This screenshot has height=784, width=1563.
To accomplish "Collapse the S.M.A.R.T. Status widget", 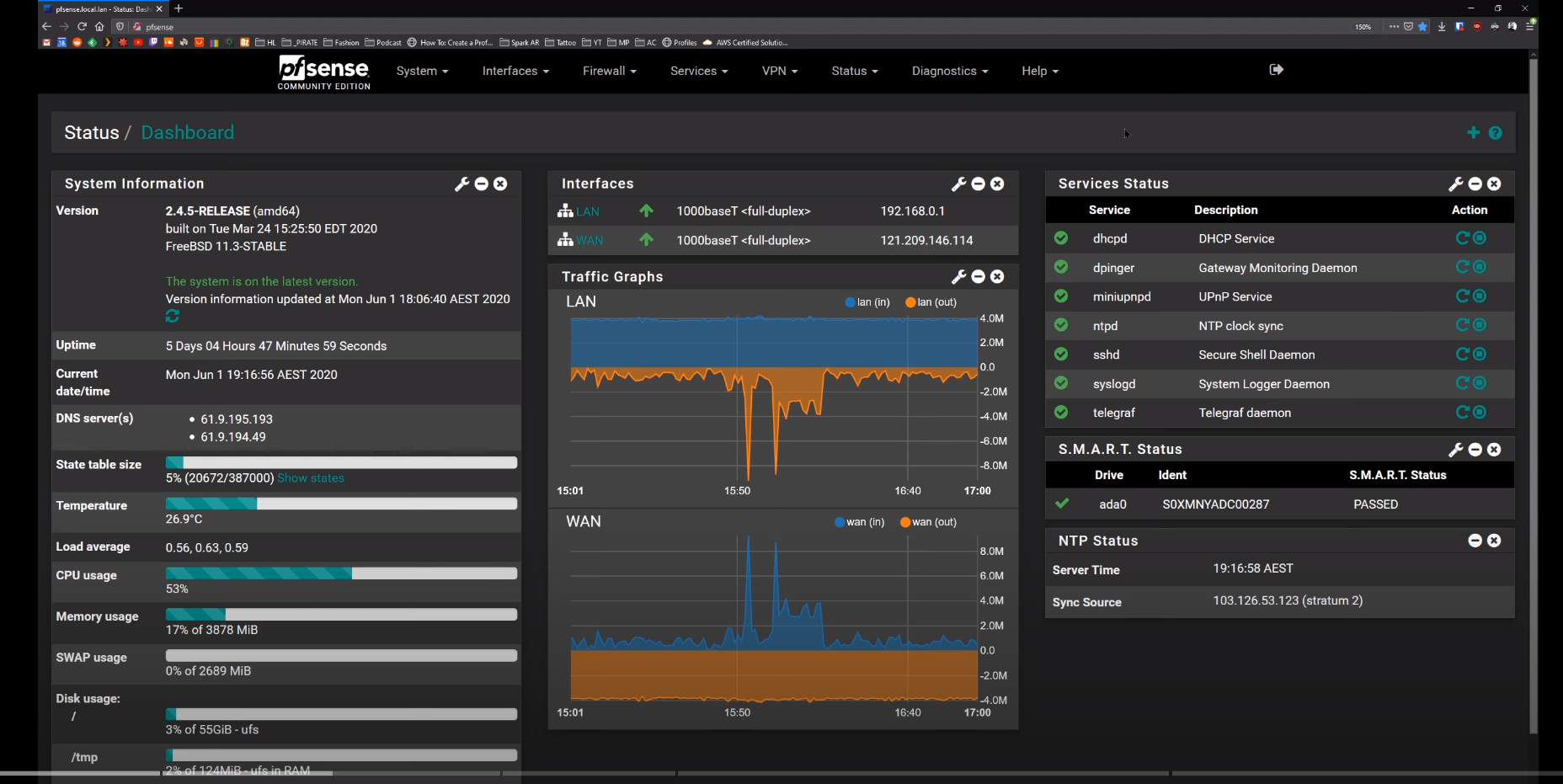I will 1475,450.
